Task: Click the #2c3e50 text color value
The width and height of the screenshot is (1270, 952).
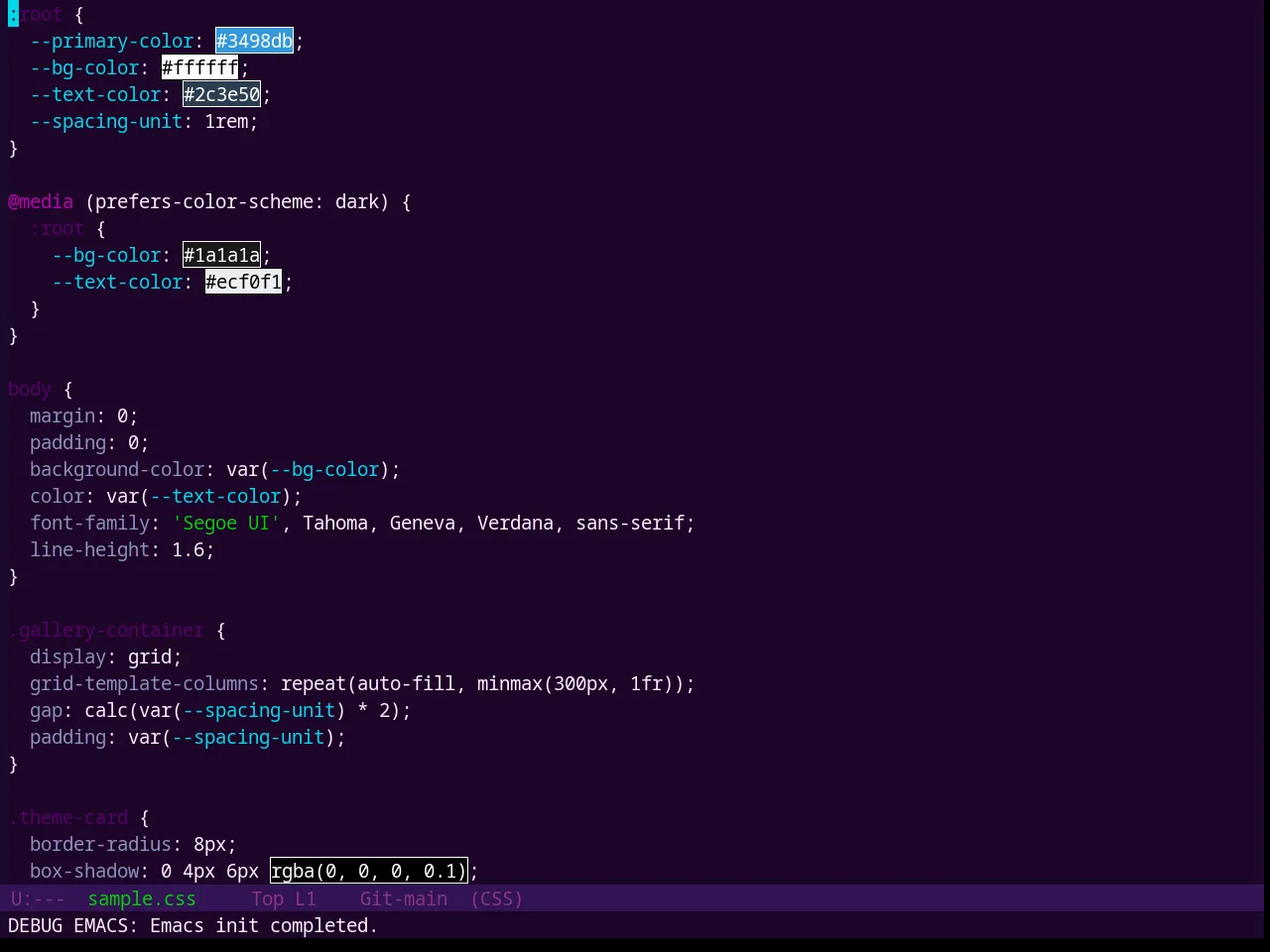Action: pos(222,94)
